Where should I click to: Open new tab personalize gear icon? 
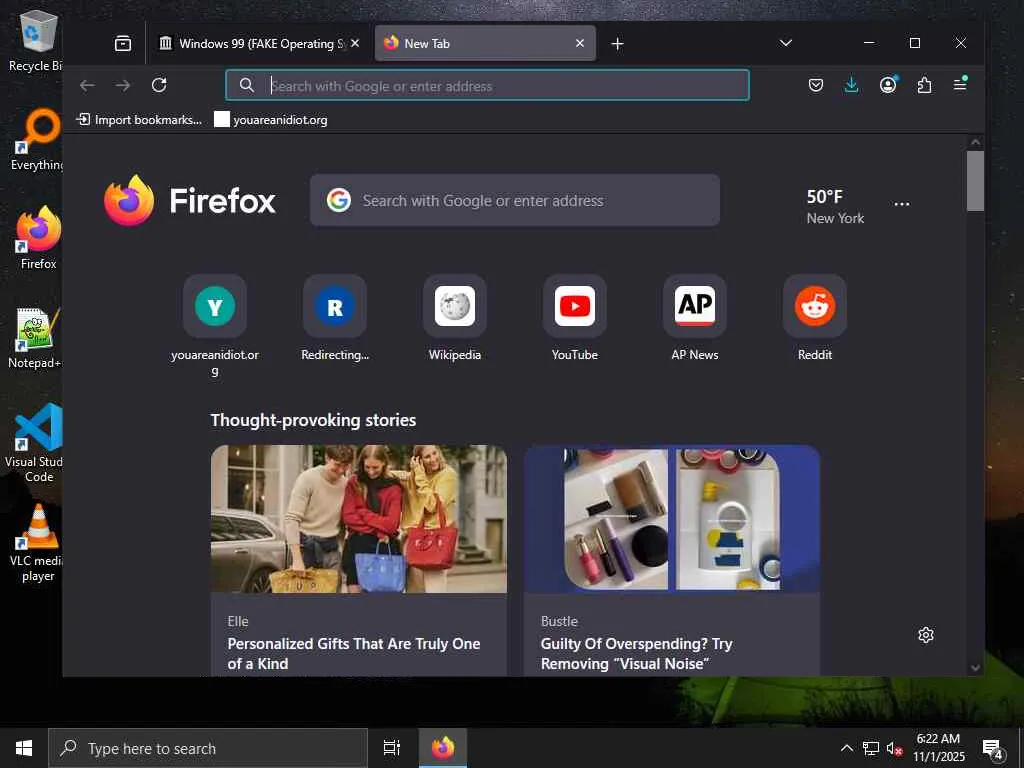pyautogui.click(x=925, y=635)
